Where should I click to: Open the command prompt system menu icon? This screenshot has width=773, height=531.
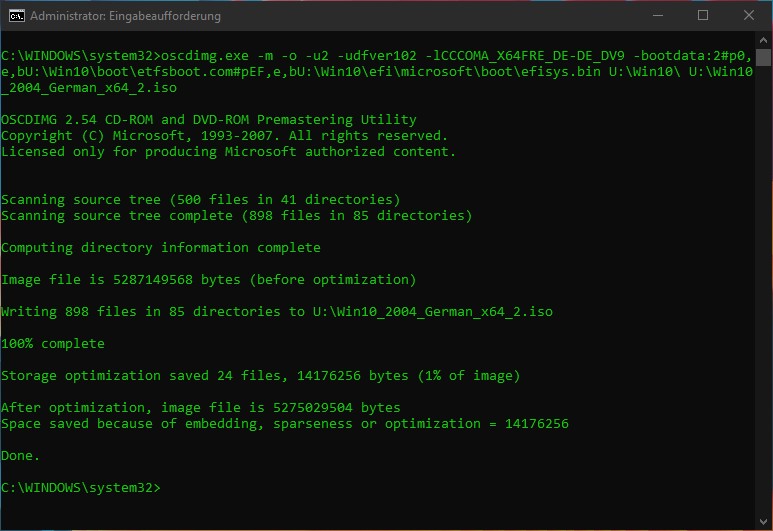click(x=16, y=16)
